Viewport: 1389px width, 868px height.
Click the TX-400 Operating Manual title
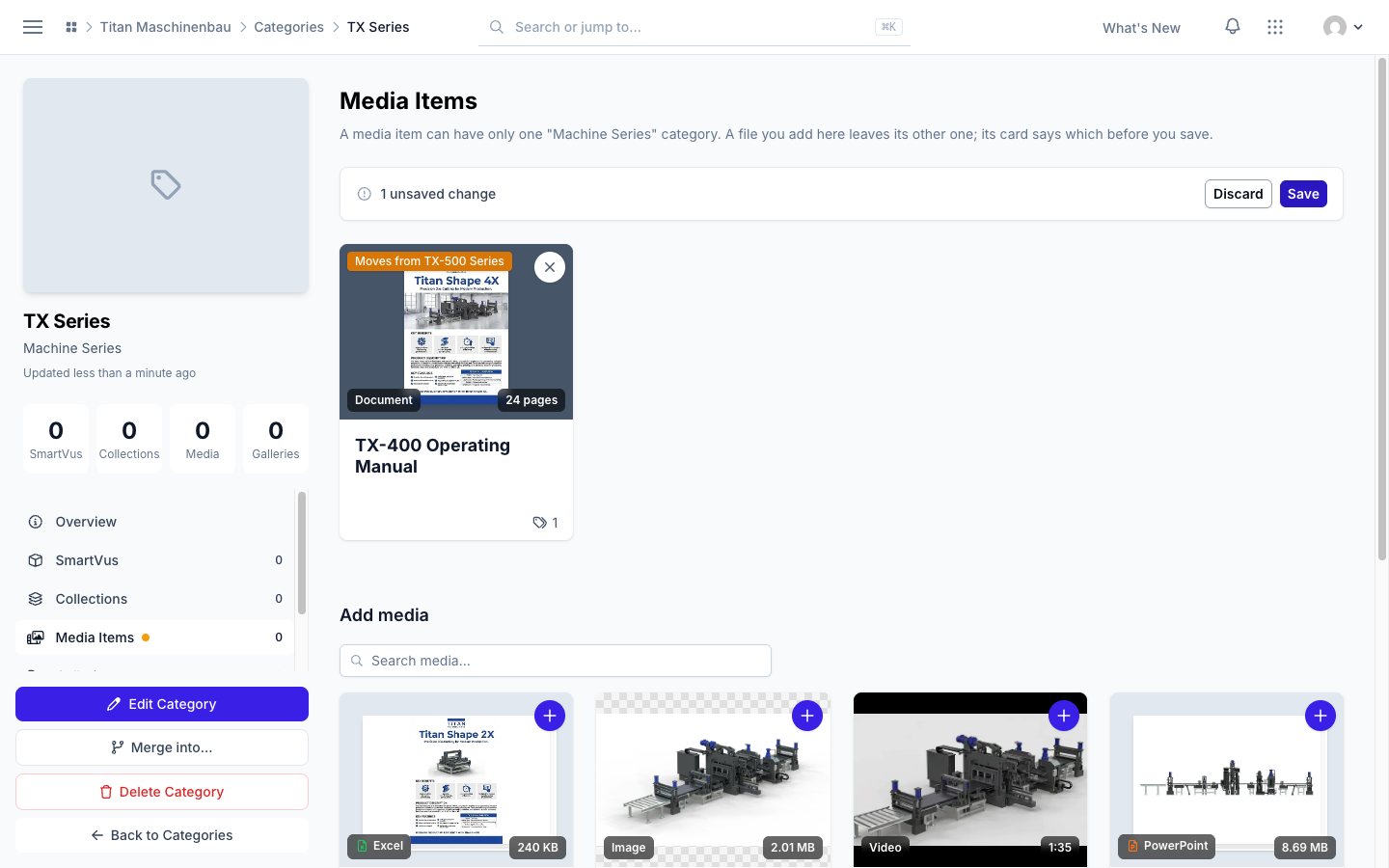pyautogui.click(x=432, y=456)
